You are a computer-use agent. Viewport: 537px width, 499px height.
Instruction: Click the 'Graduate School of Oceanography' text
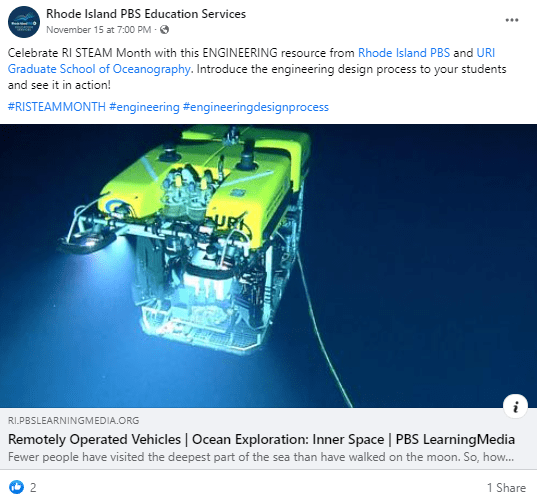coord(99,69)
